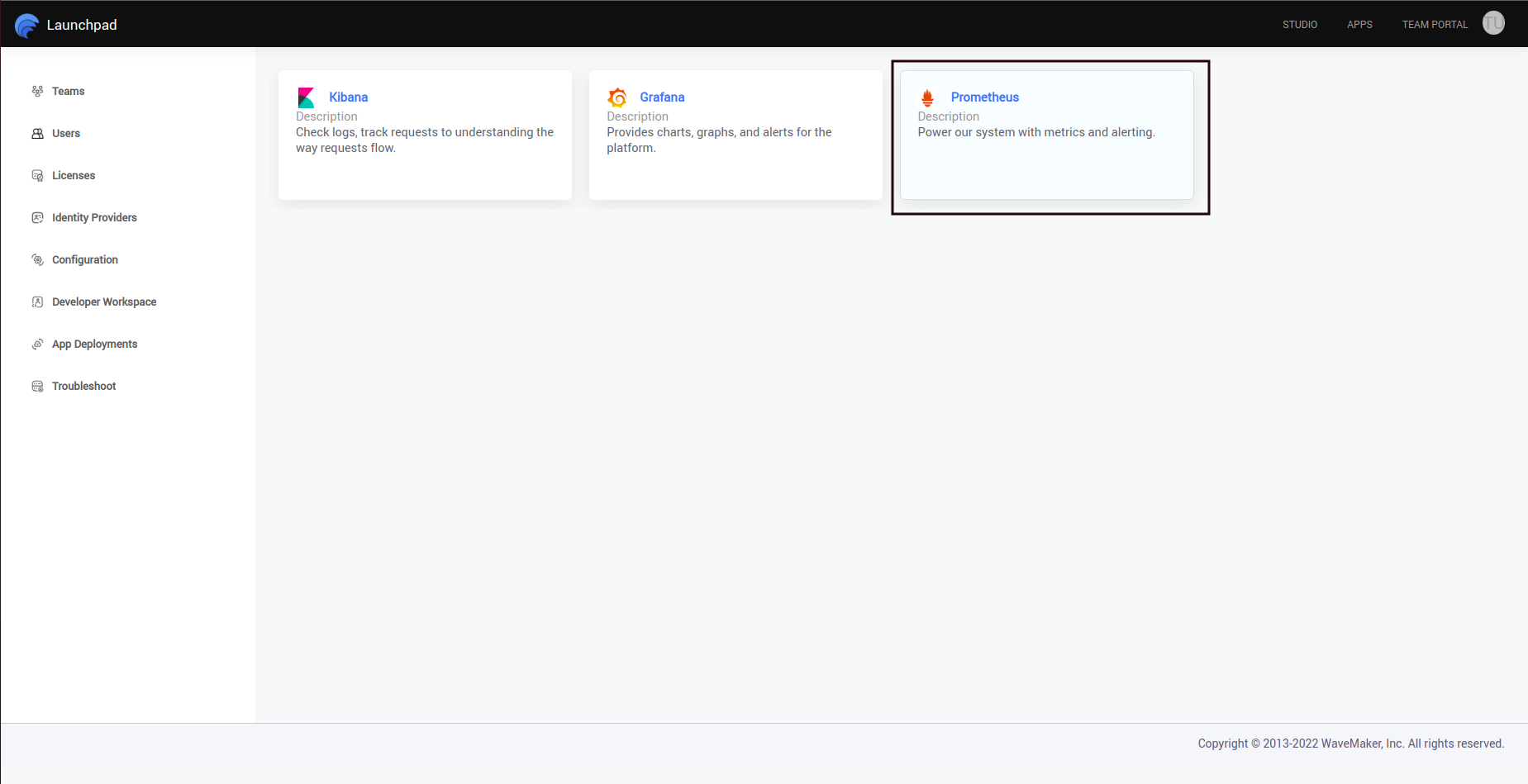
Task: Click the App Deployments sidebar icon
Action: (37, 344)
